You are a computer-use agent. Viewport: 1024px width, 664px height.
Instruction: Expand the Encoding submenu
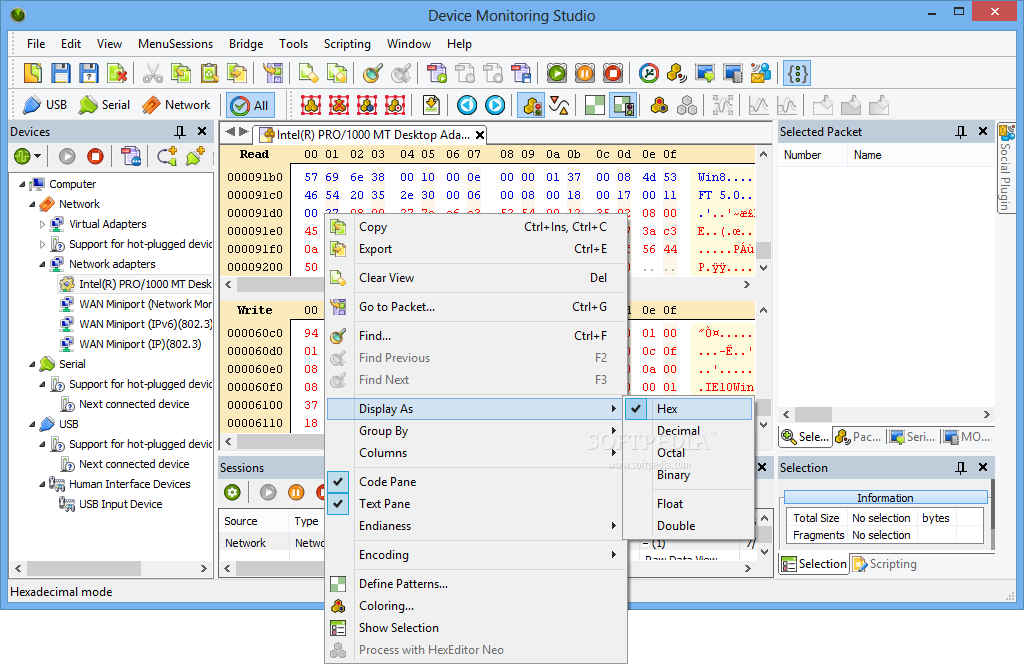pos(477,555)
